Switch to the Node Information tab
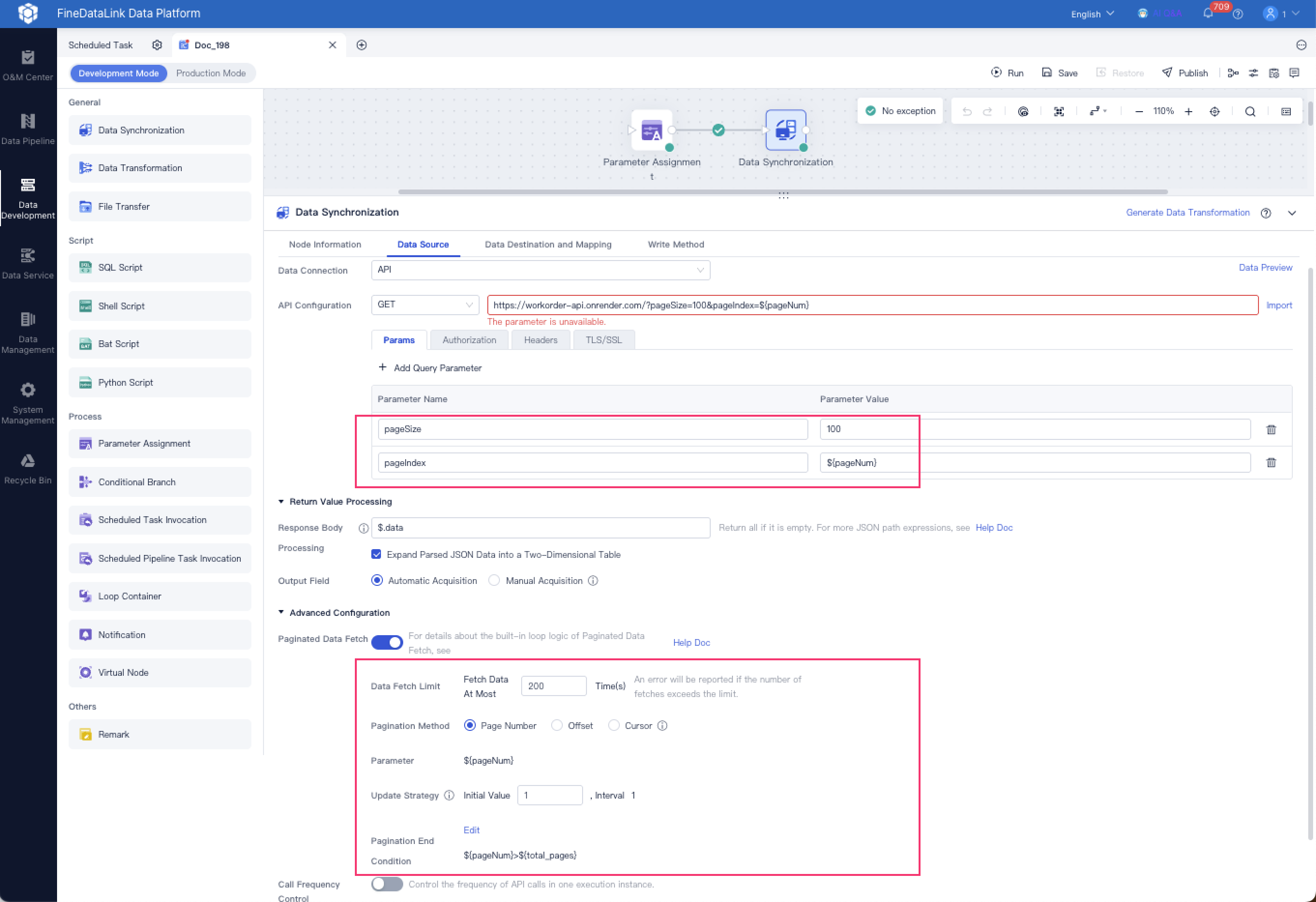Image resolution: width=1316 pixels, height=902 pixels. click(325, 244)
